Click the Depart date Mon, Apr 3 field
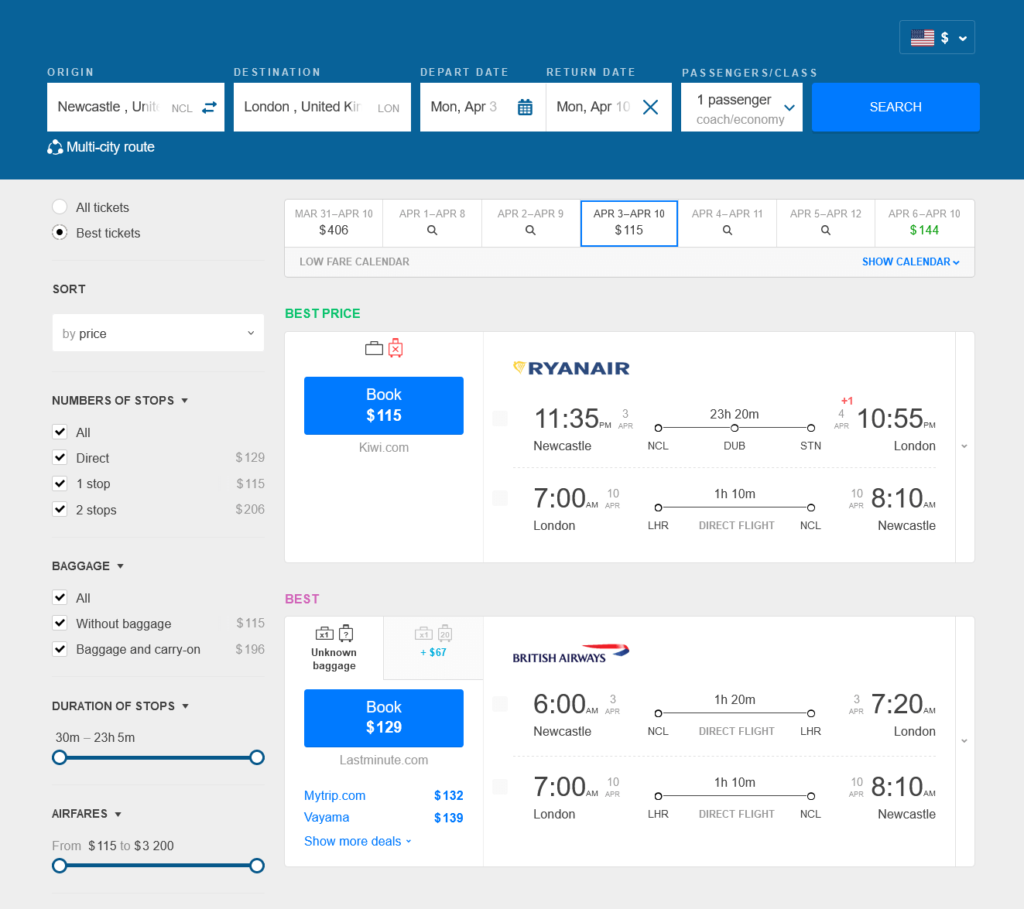The image size is (1024, 909). 483,107
